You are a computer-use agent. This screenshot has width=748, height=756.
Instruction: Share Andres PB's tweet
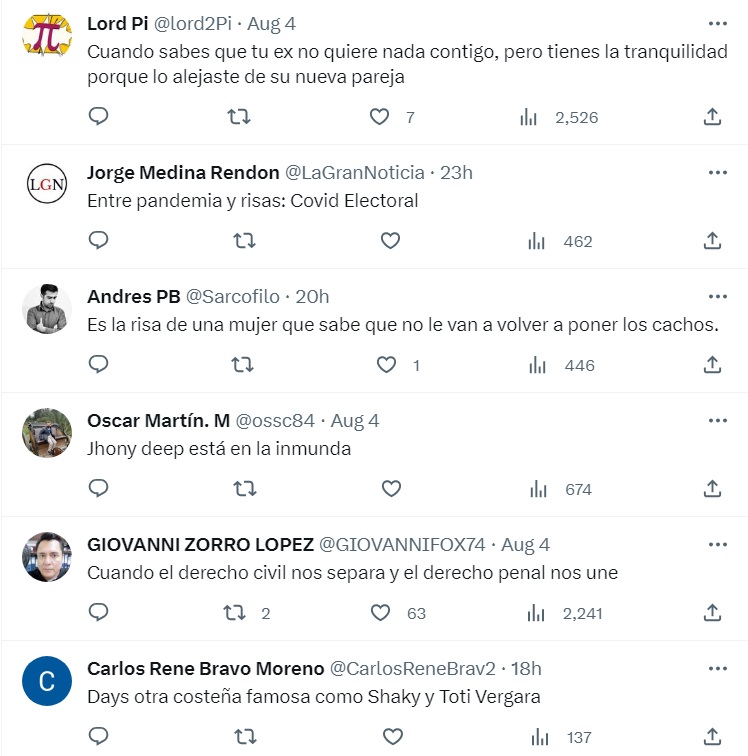point(712,365)
